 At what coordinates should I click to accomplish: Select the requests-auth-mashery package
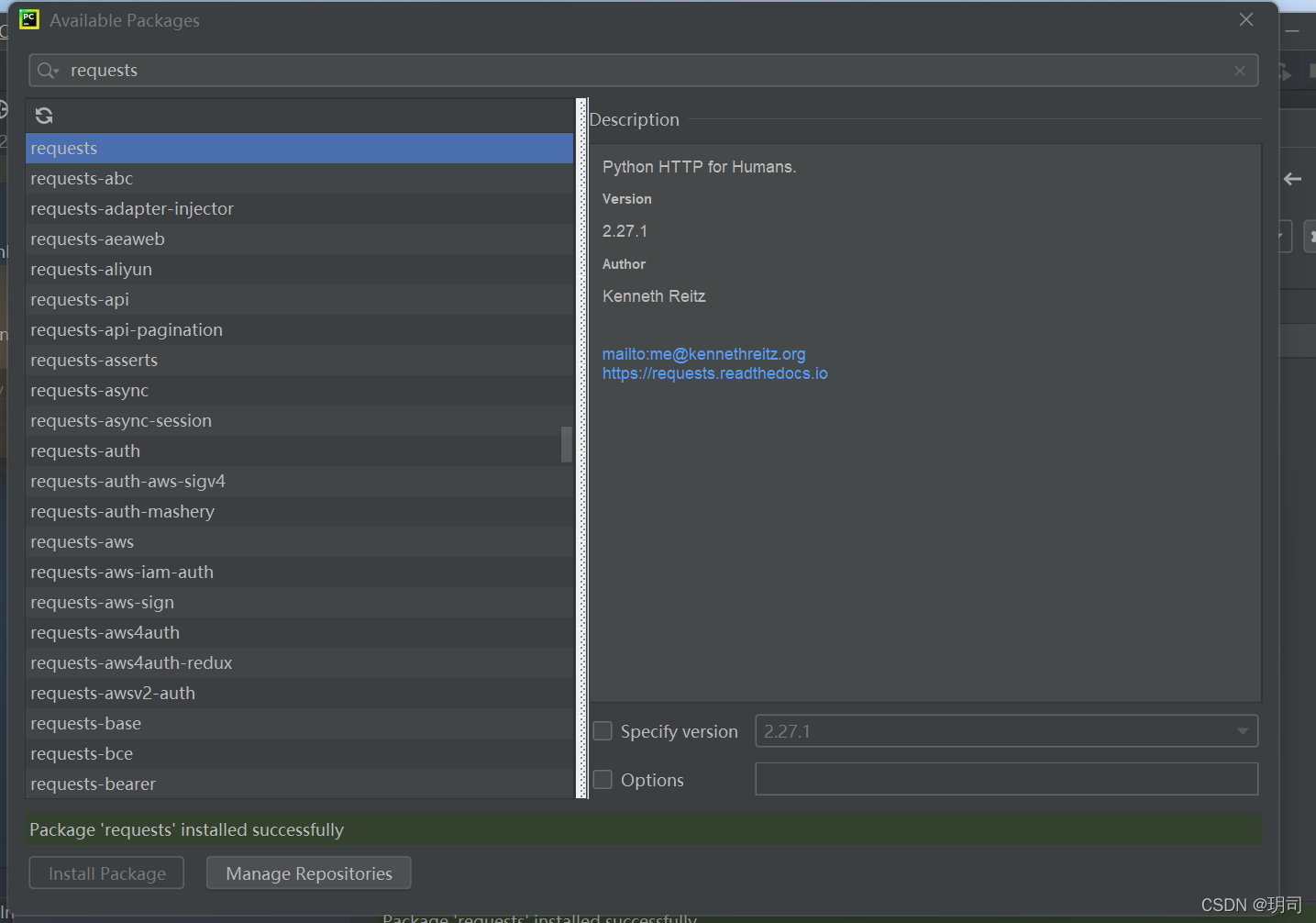[x=299, y=512]
